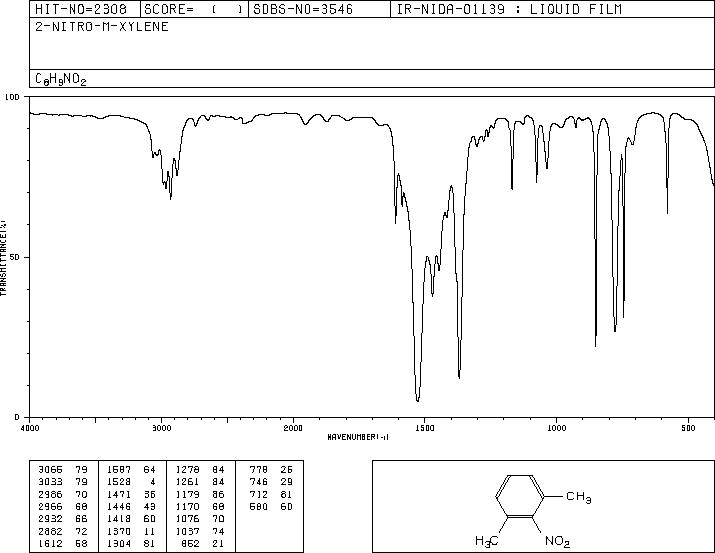Click the 1370 peak table entry
The width and height of the screenshot is (715, 553).
[119, 531]
